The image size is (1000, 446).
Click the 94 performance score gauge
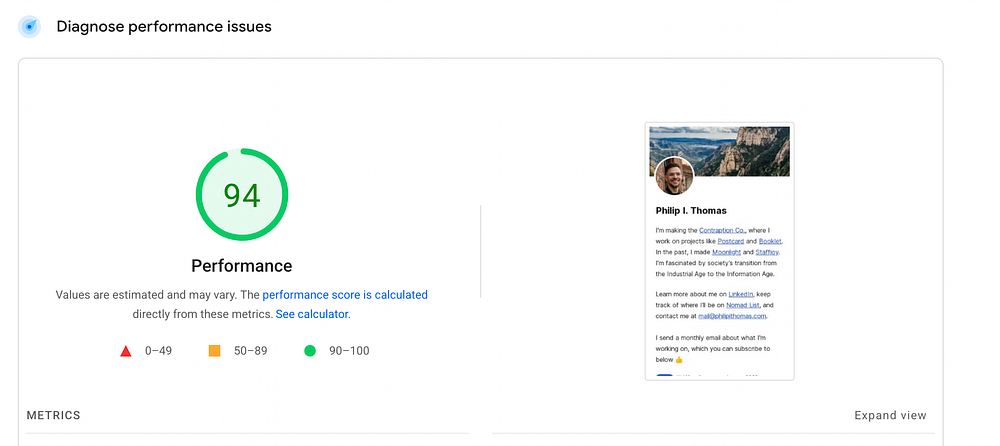pyautogui.click(x=241, y=195)
